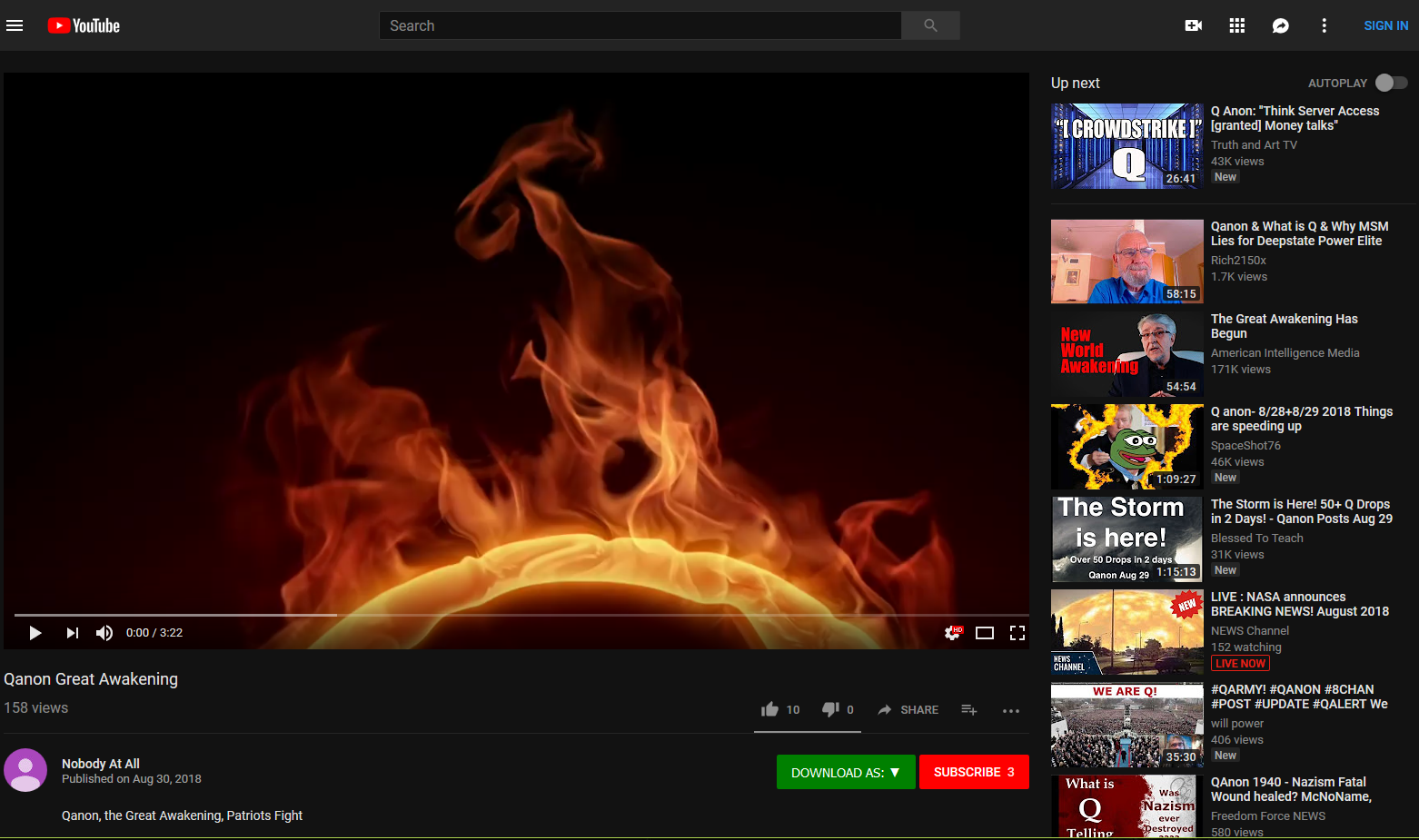Enter full screen mode

[x=1017, y=633]
